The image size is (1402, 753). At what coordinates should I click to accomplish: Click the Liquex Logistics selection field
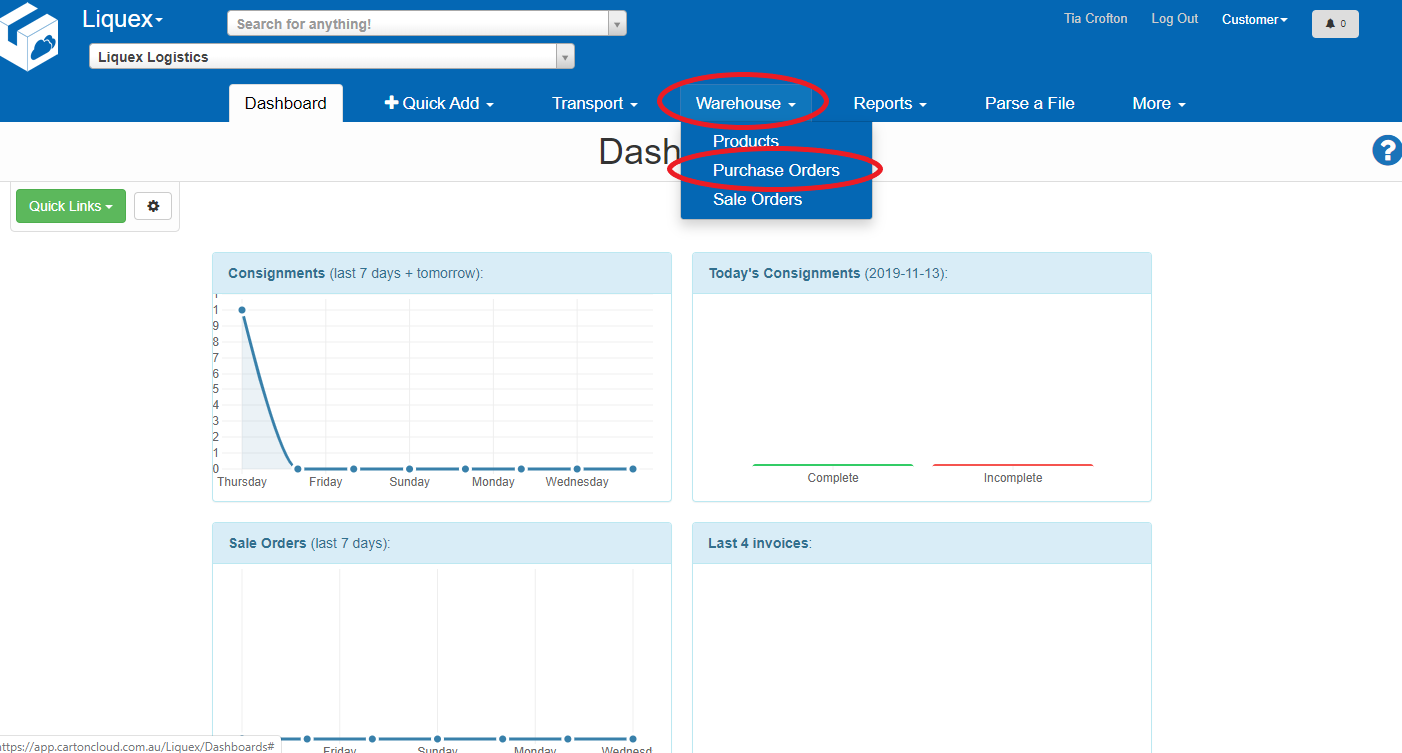tap(323, 57)
